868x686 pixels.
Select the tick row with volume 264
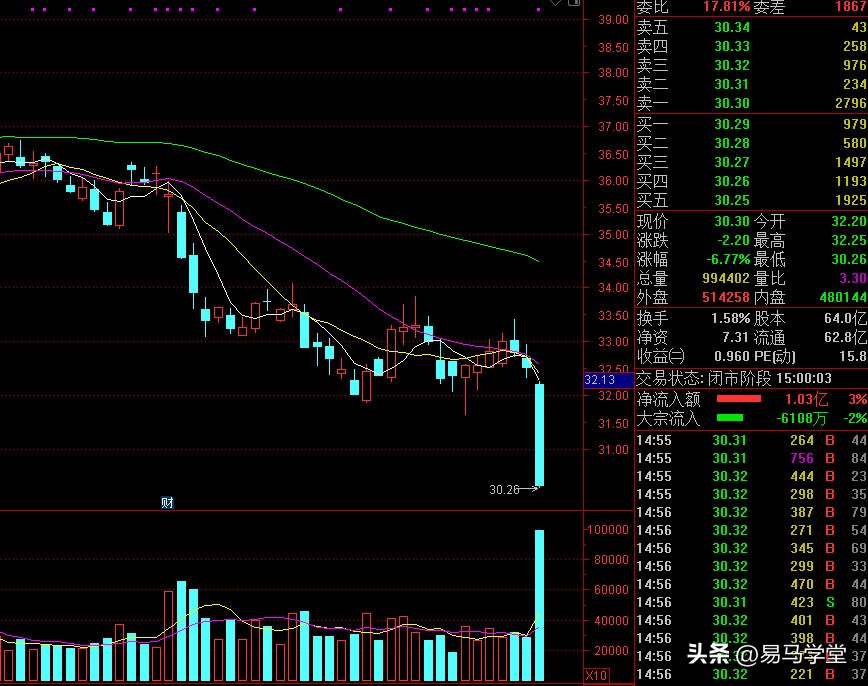pyautogui.click(x=751, y=440)
